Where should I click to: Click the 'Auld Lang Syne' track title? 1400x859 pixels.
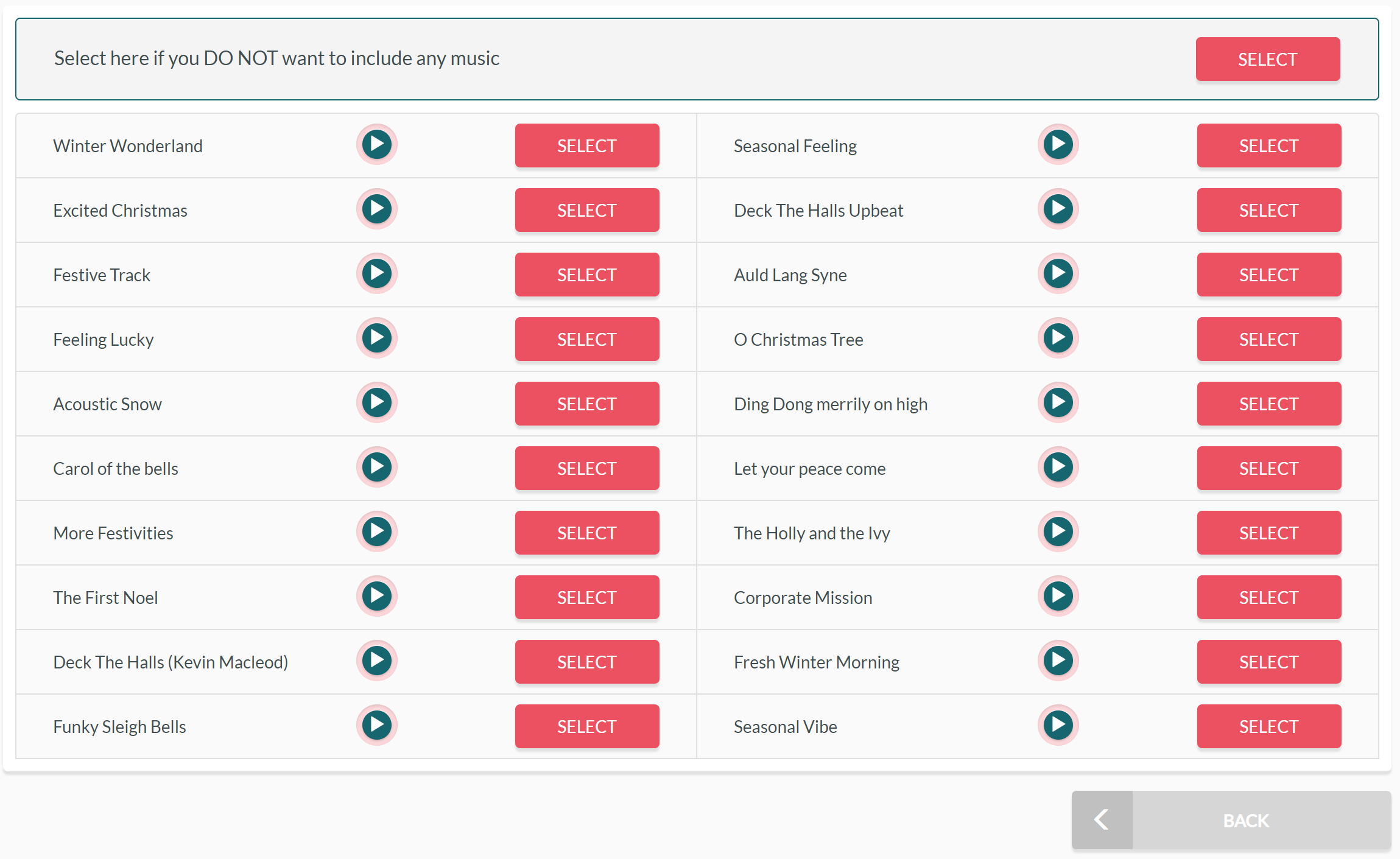point(790,275)
